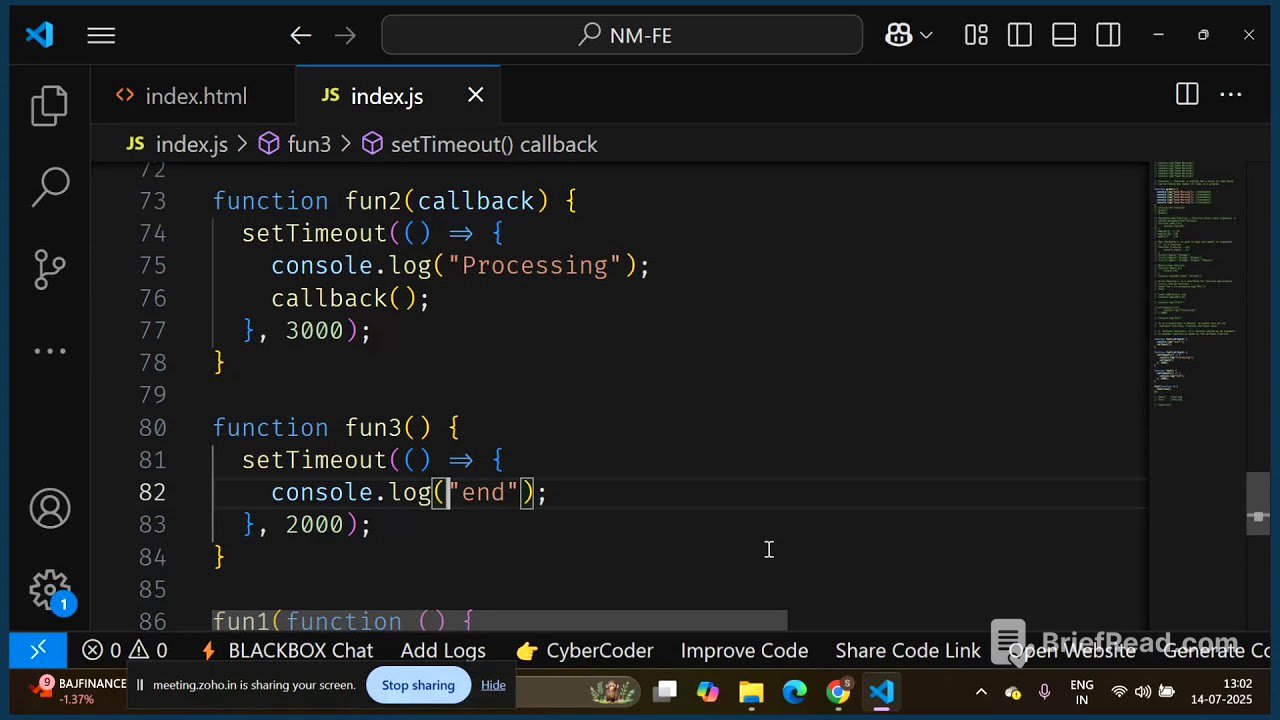This screenshot has width=1280, height=720.
Task: Open the Search view
Action: click(50, 186)
